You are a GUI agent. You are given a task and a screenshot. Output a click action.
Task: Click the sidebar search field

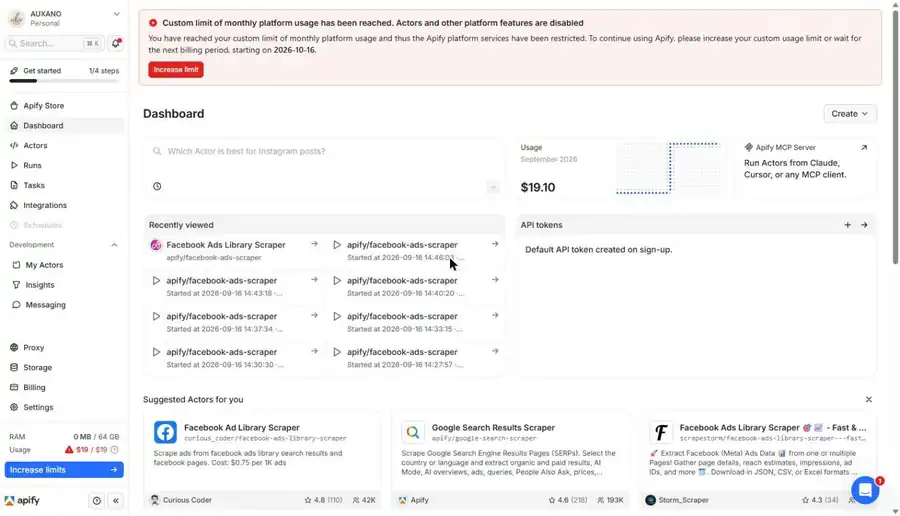55,44
